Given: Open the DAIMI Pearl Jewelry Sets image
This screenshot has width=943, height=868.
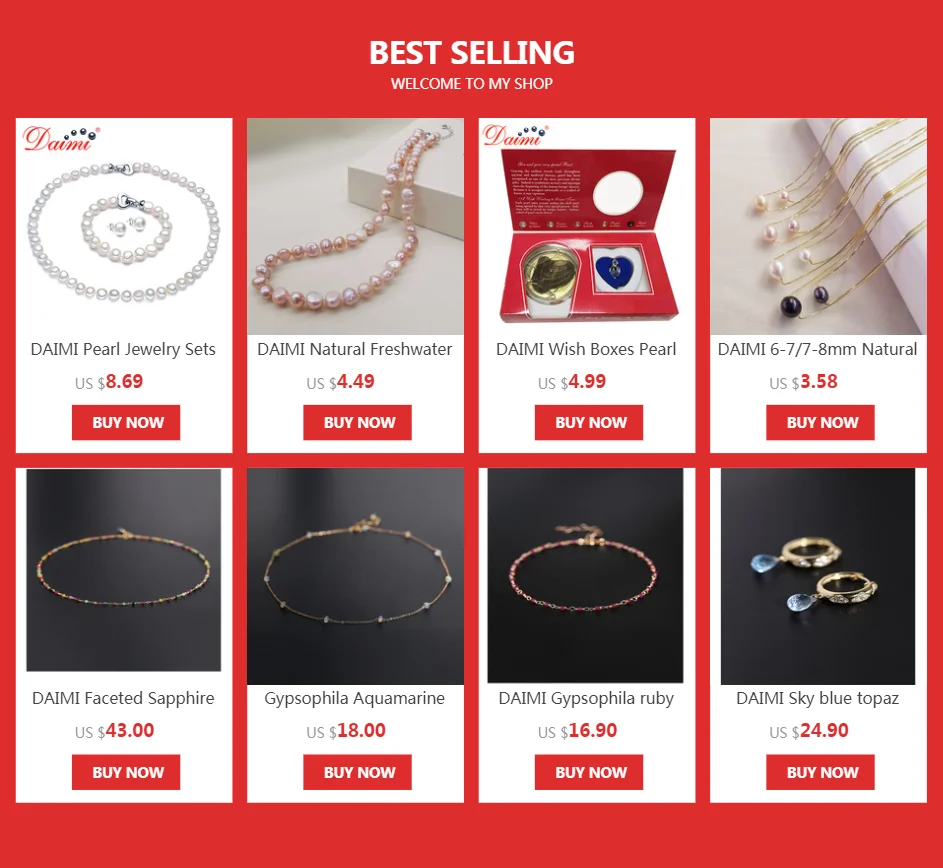Looking at the screenshot, I should [x=124, y=226].
